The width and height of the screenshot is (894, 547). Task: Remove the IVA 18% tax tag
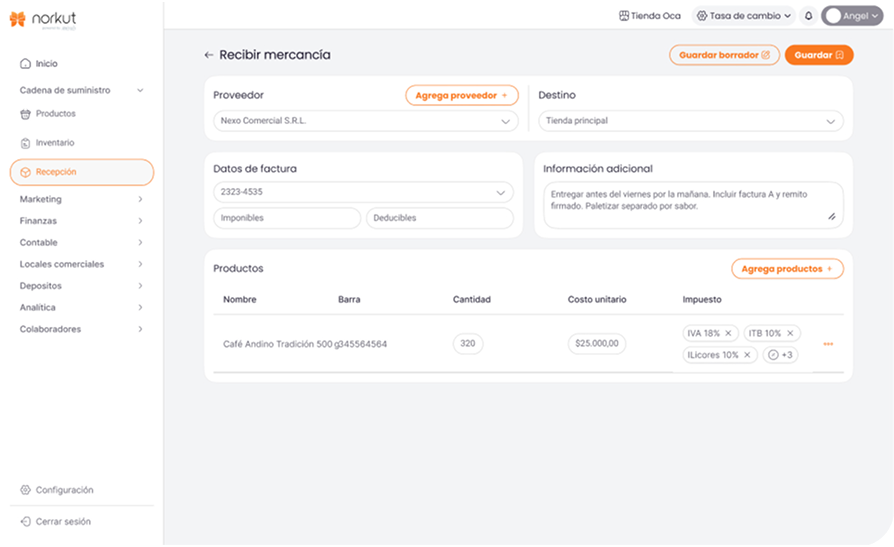pos(728,333)
